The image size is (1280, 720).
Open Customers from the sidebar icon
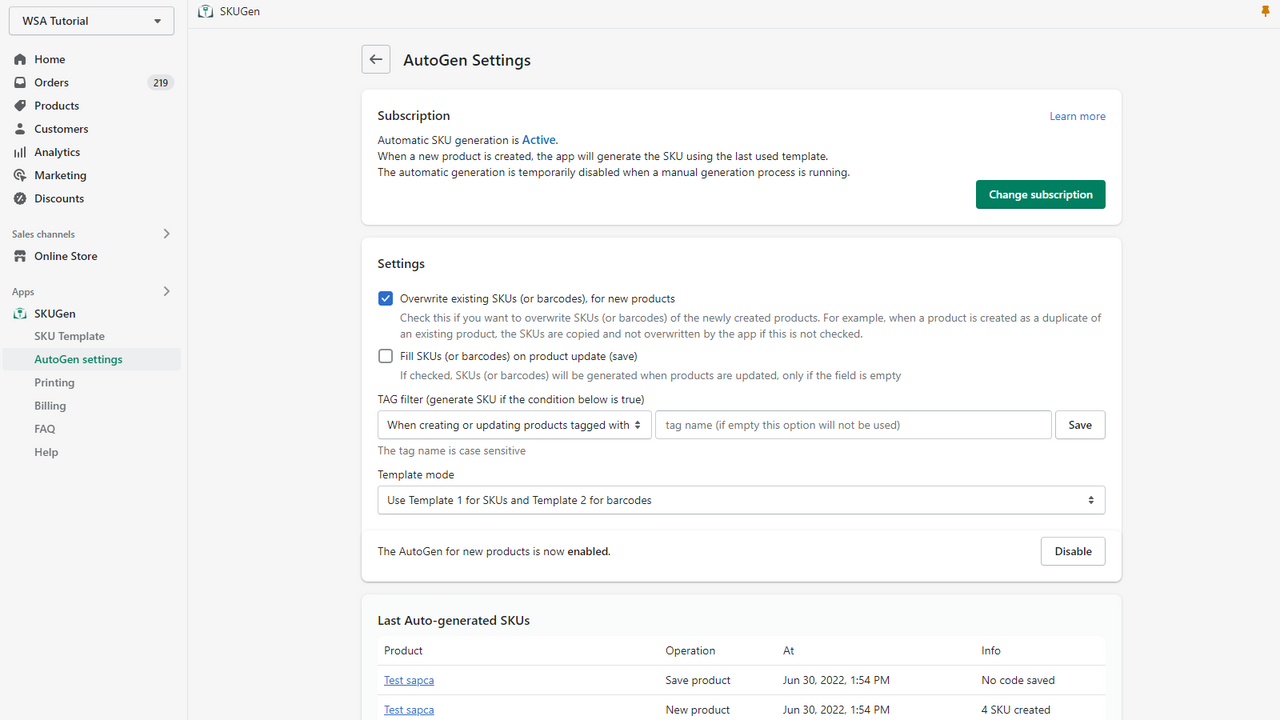coord(18,128)
